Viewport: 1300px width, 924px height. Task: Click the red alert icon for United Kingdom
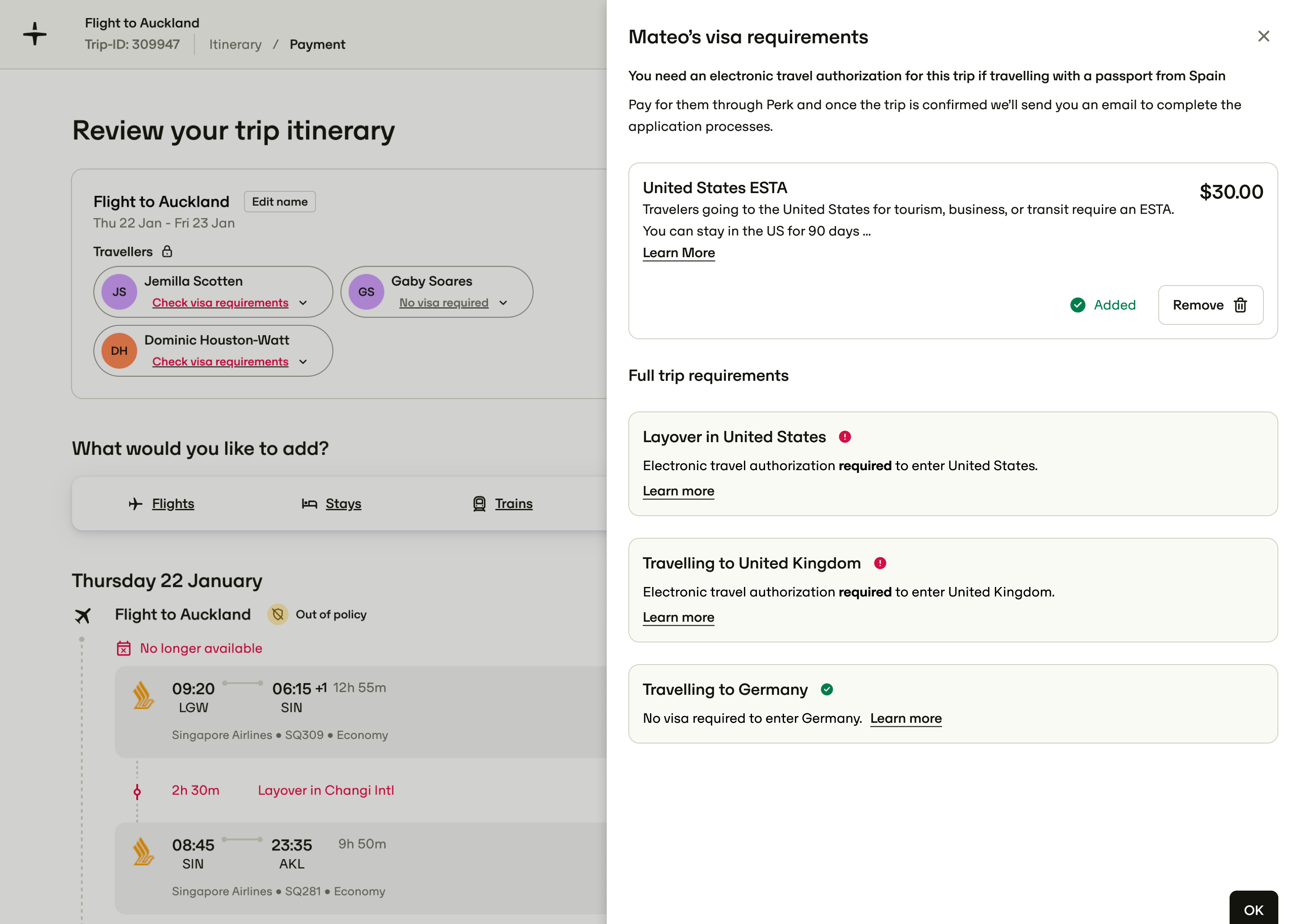(880, 563)
